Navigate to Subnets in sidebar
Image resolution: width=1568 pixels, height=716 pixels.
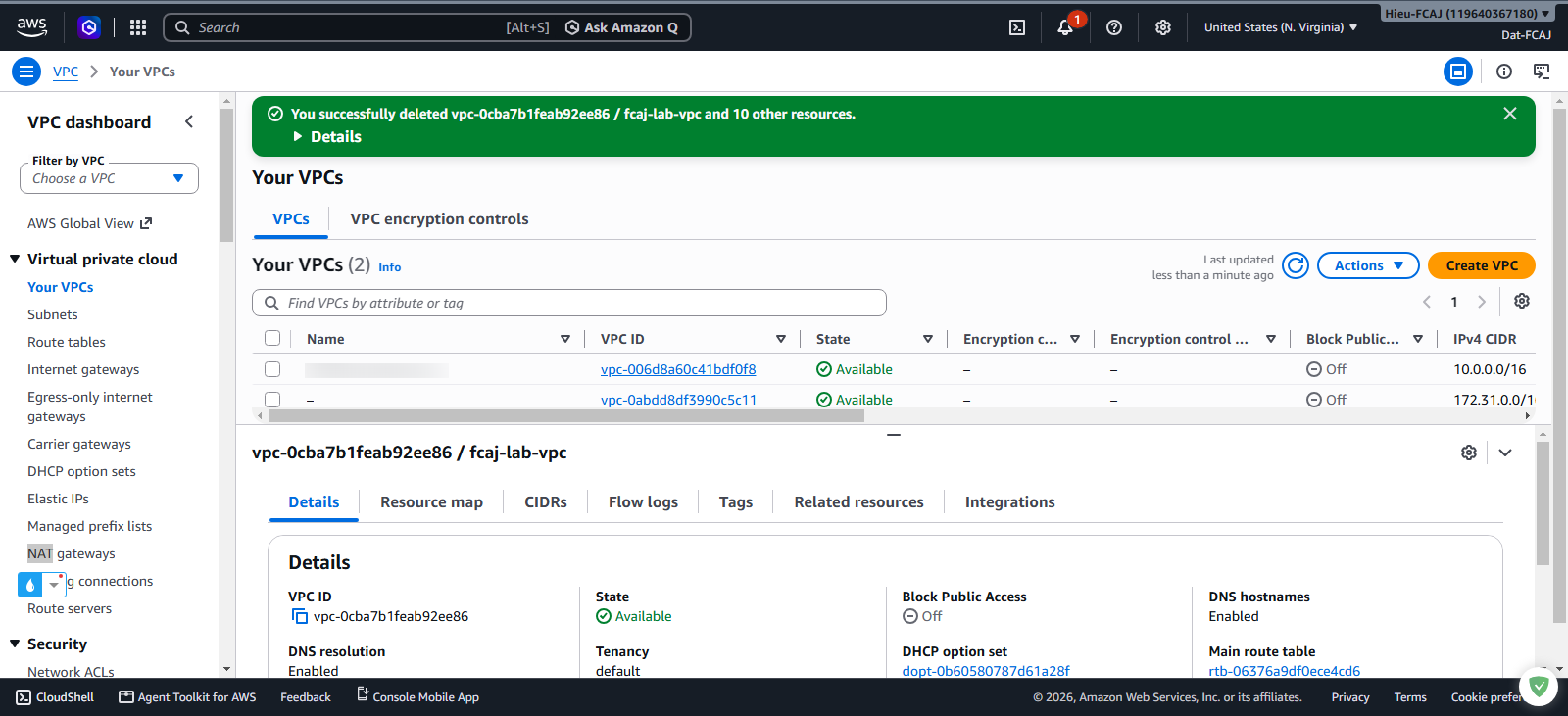click(x=53, y=314)
